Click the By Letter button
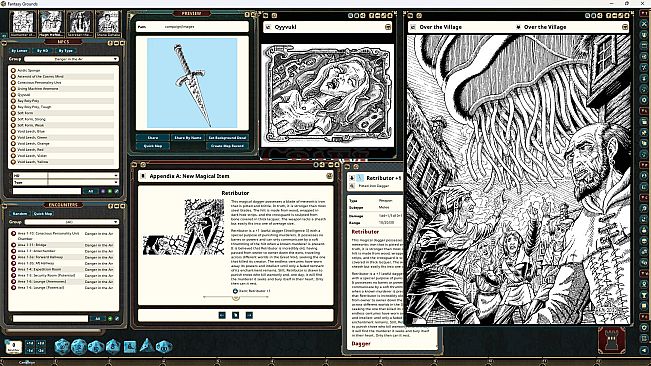 point(19,51)
